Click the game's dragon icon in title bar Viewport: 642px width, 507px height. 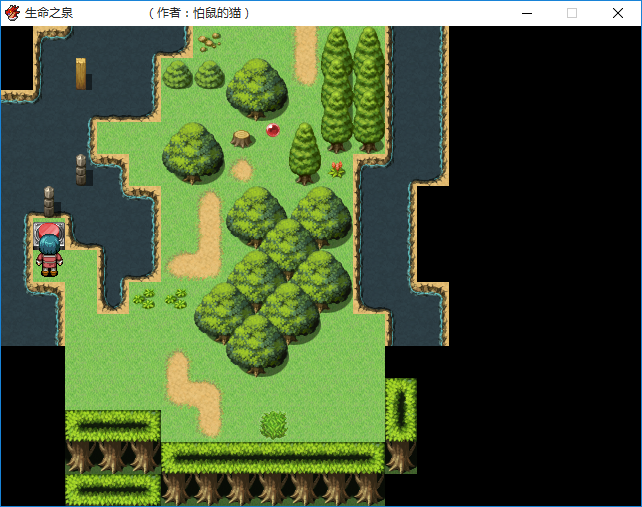[12, 13]
